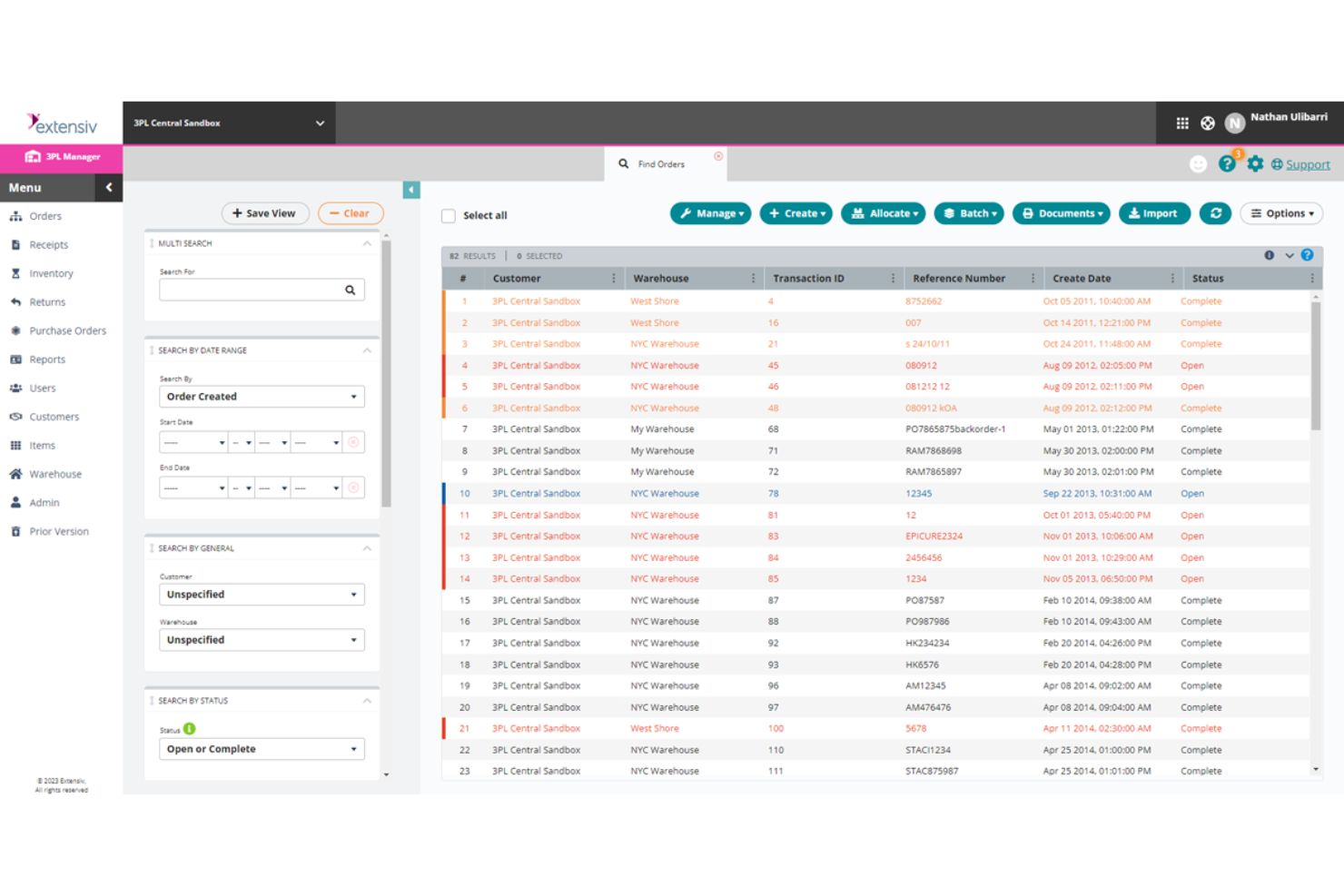Screen dimensions: 1344x896
Task: Click the Search For input field
Action: [x=262, y=290]
